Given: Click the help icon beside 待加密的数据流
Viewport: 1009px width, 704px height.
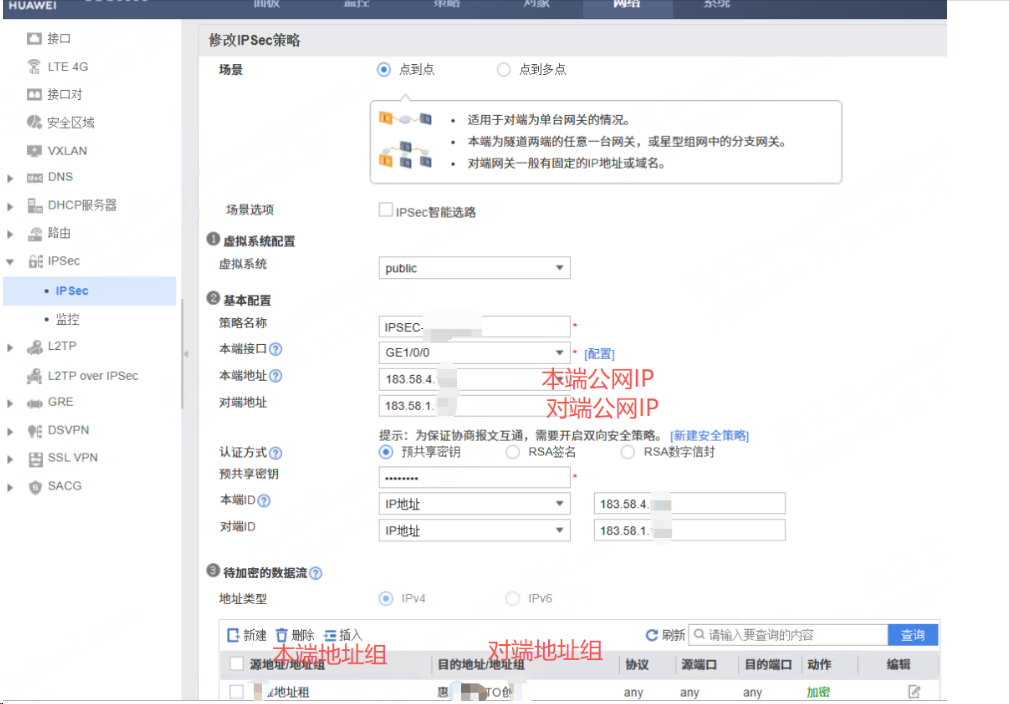Looking at the screenshot, I should coord(316,573).
